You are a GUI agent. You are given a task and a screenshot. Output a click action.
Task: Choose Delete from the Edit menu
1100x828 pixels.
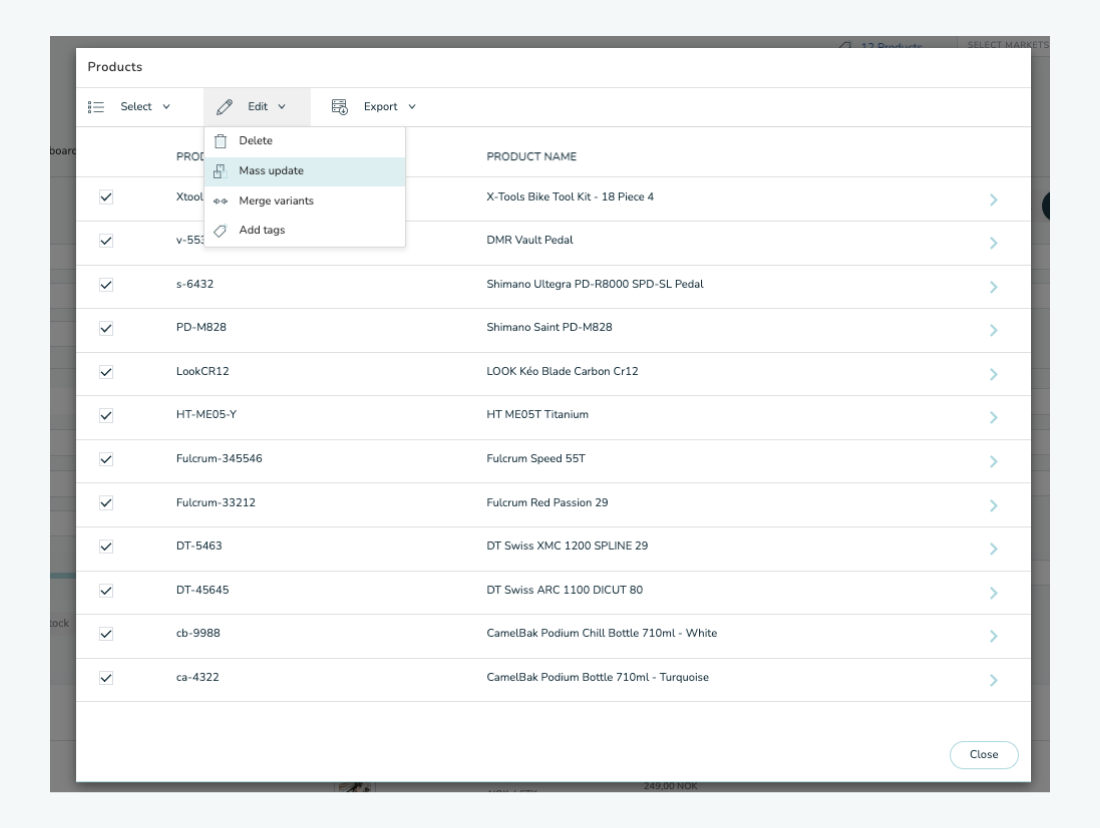click(x=304, y=141)
